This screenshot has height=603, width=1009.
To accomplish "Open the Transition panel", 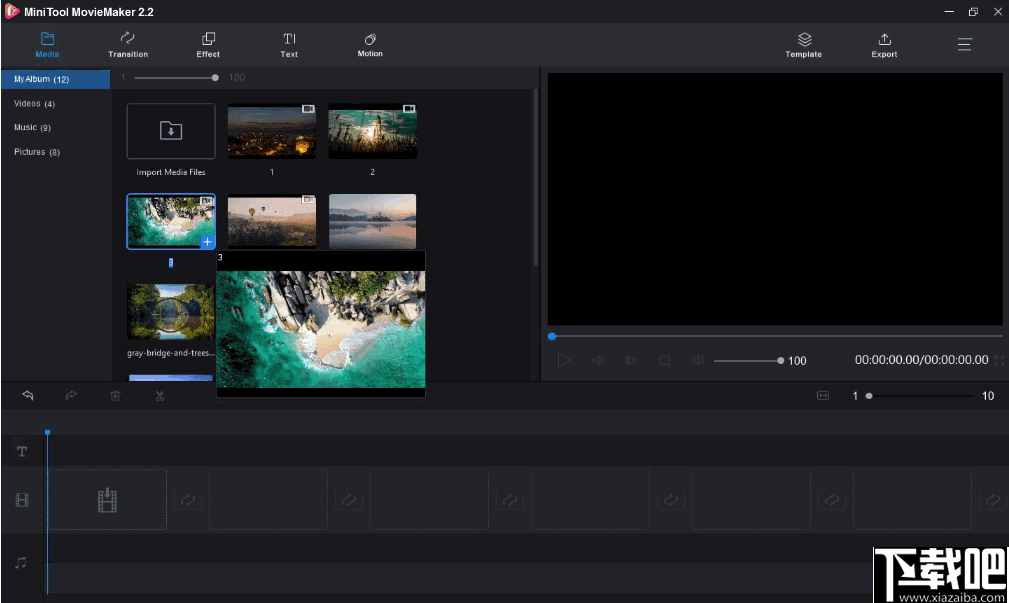I will (127, 45).
